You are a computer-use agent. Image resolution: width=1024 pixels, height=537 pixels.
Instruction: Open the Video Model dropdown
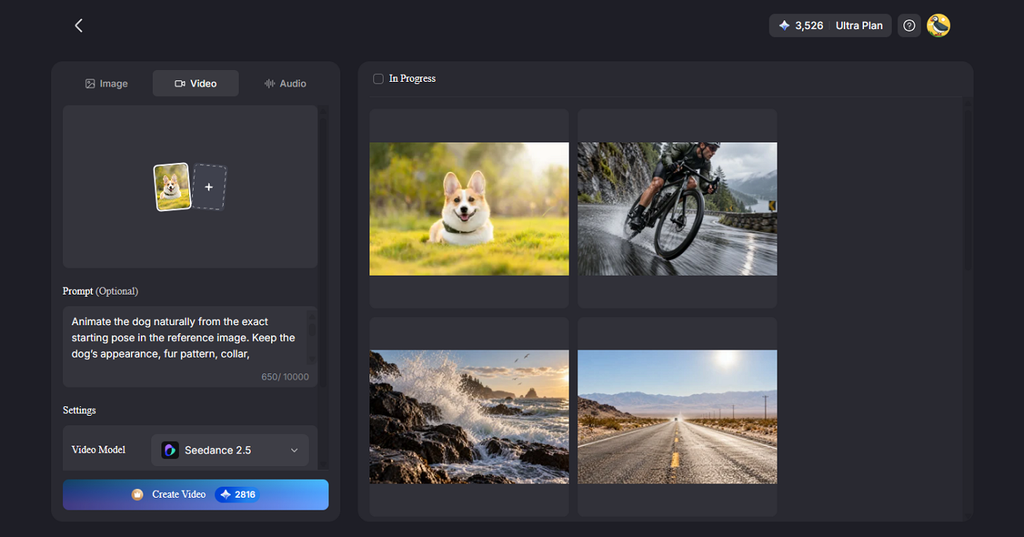click(230, 450)
